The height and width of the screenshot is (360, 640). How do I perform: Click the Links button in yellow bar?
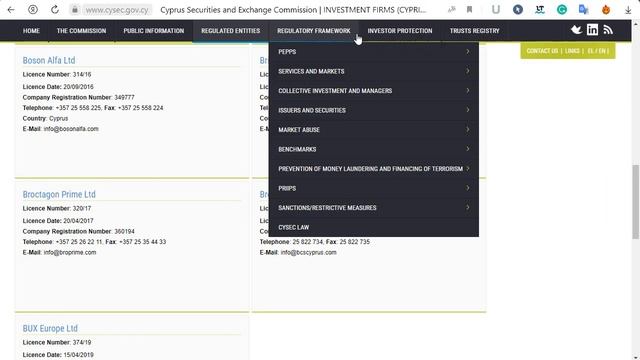point(572,51)
